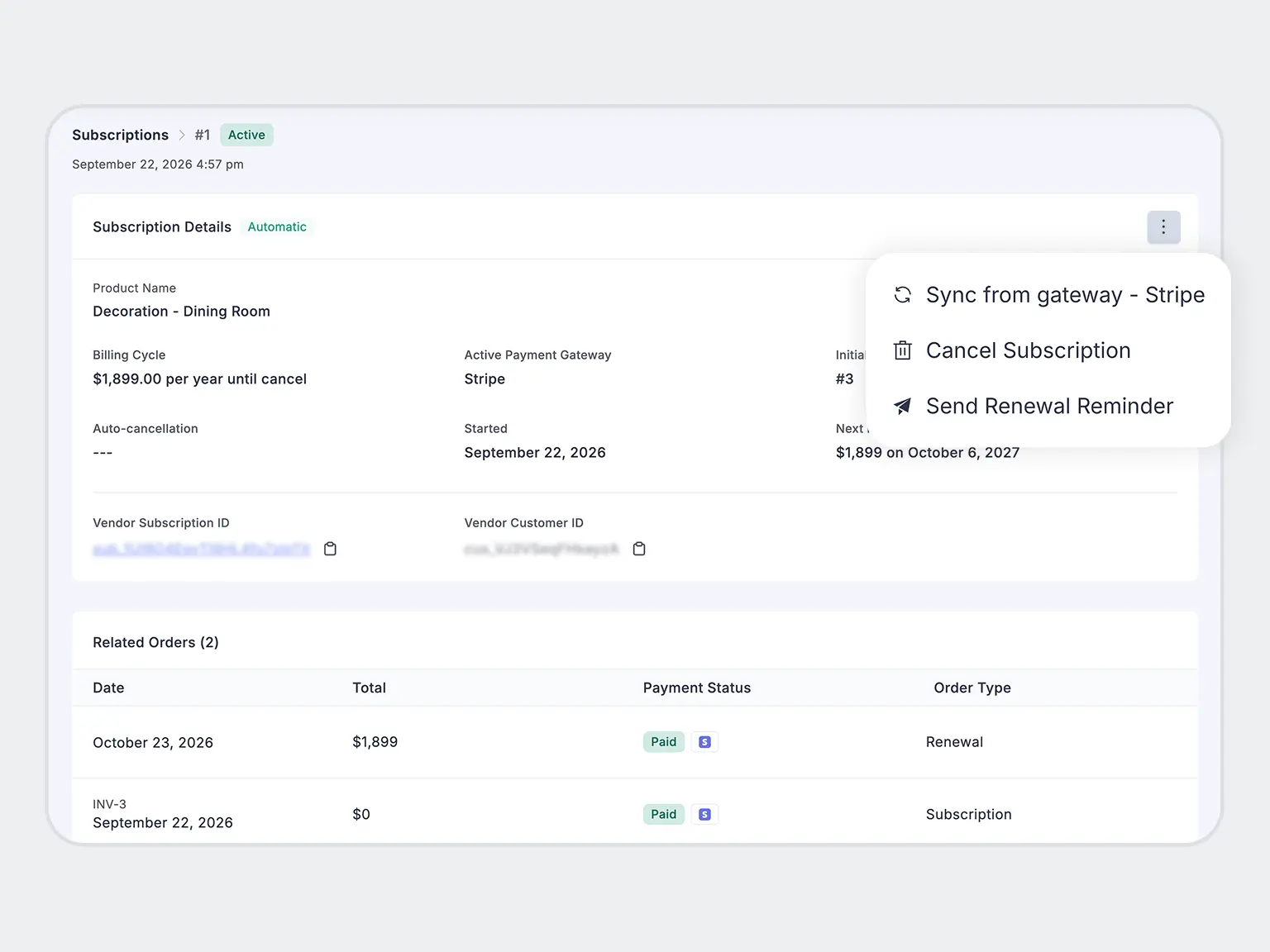Click the #1 breadcrumb item
This screenshot has width=1270, height=952.
[x=203, y=135]
